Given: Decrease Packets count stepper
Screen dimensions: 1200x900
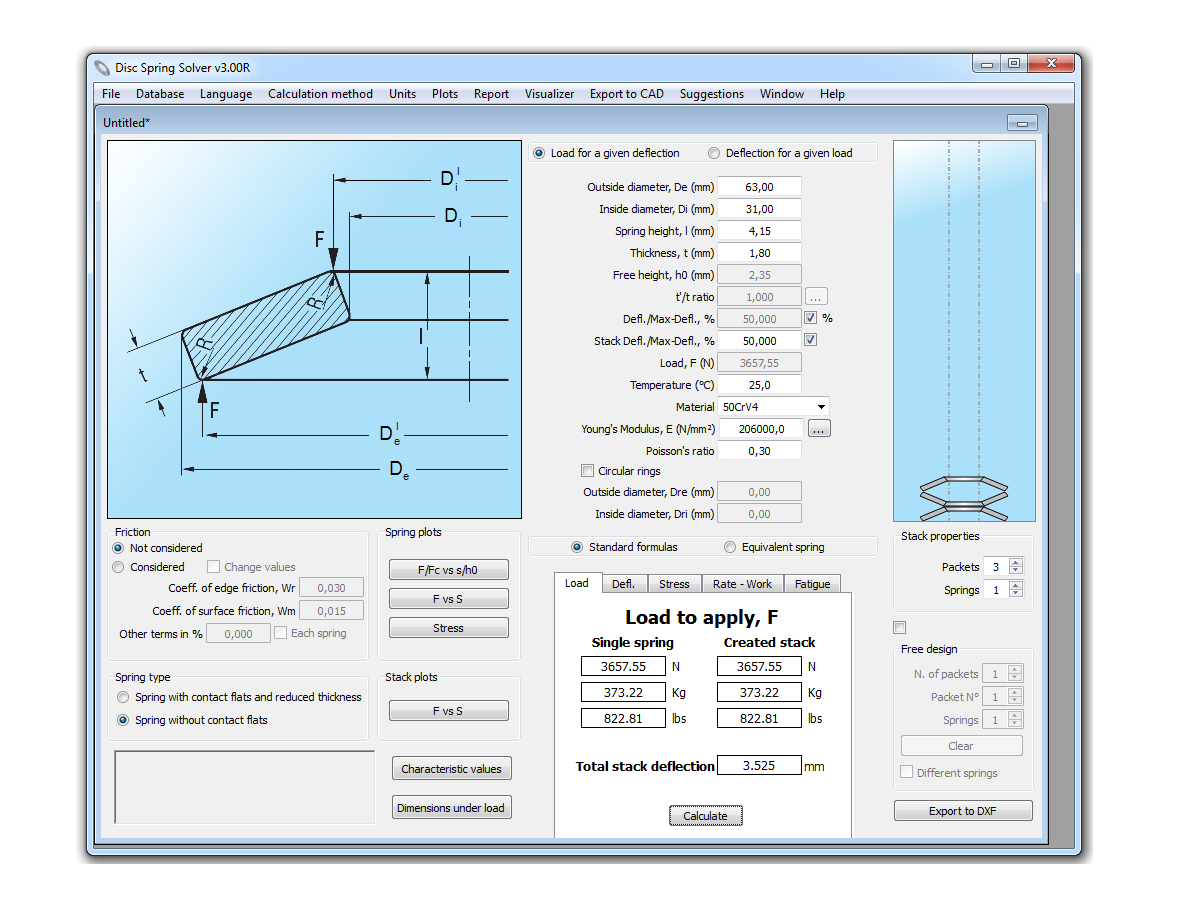Looking at the screenshot, I should [1016, 571].
